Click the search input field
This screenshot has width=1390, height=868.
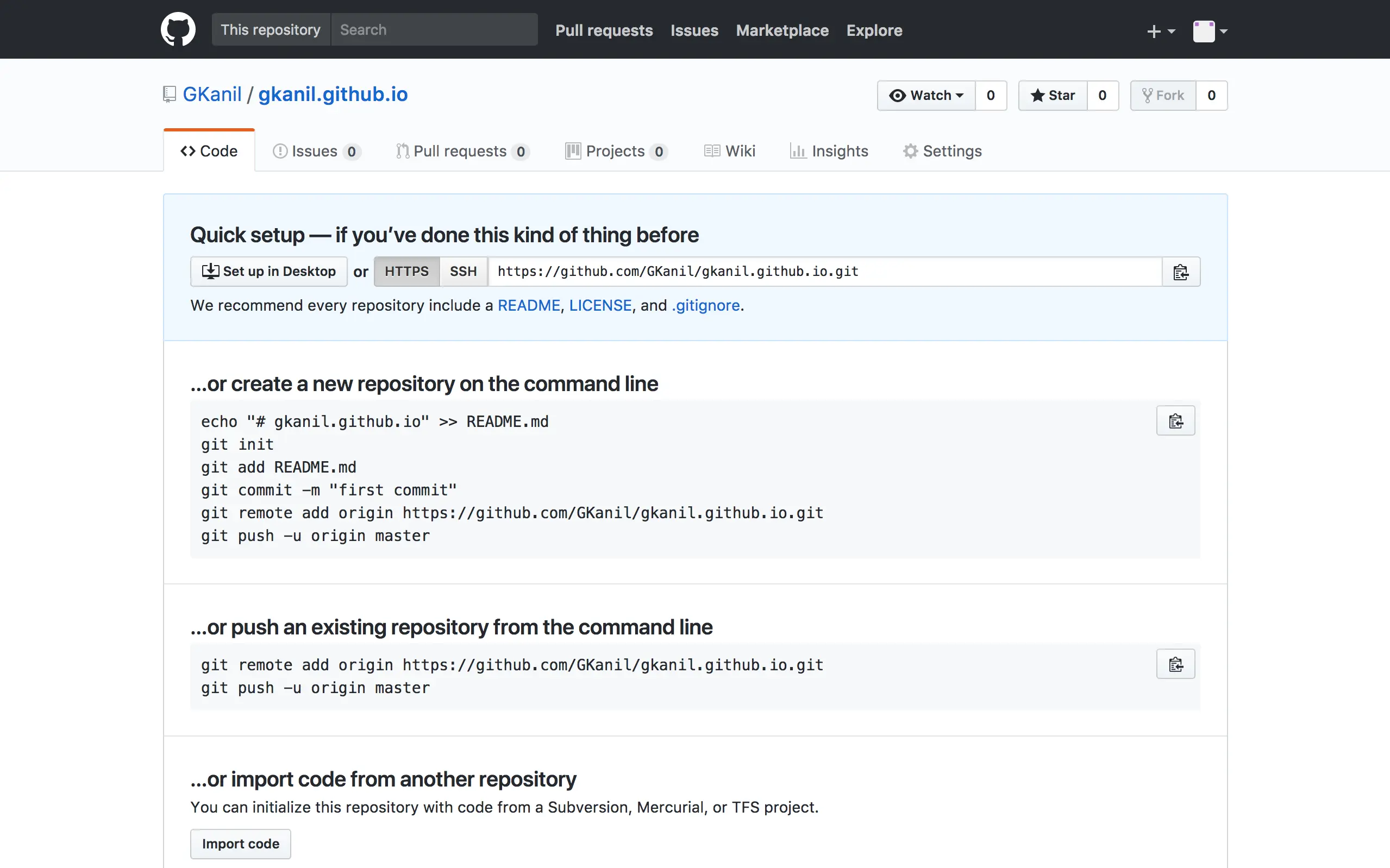point(434,30)
